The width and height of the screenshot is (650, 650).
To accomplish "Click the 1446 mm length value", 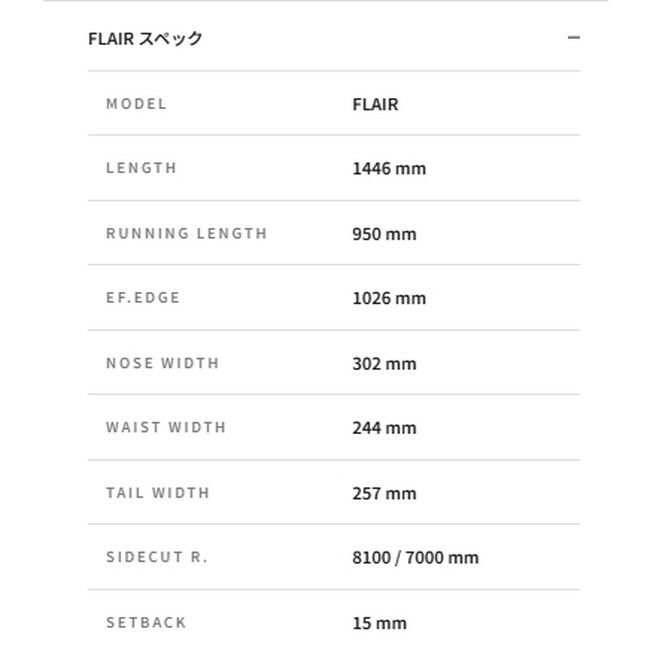I will pyautogui.click(x=389, y=168).
